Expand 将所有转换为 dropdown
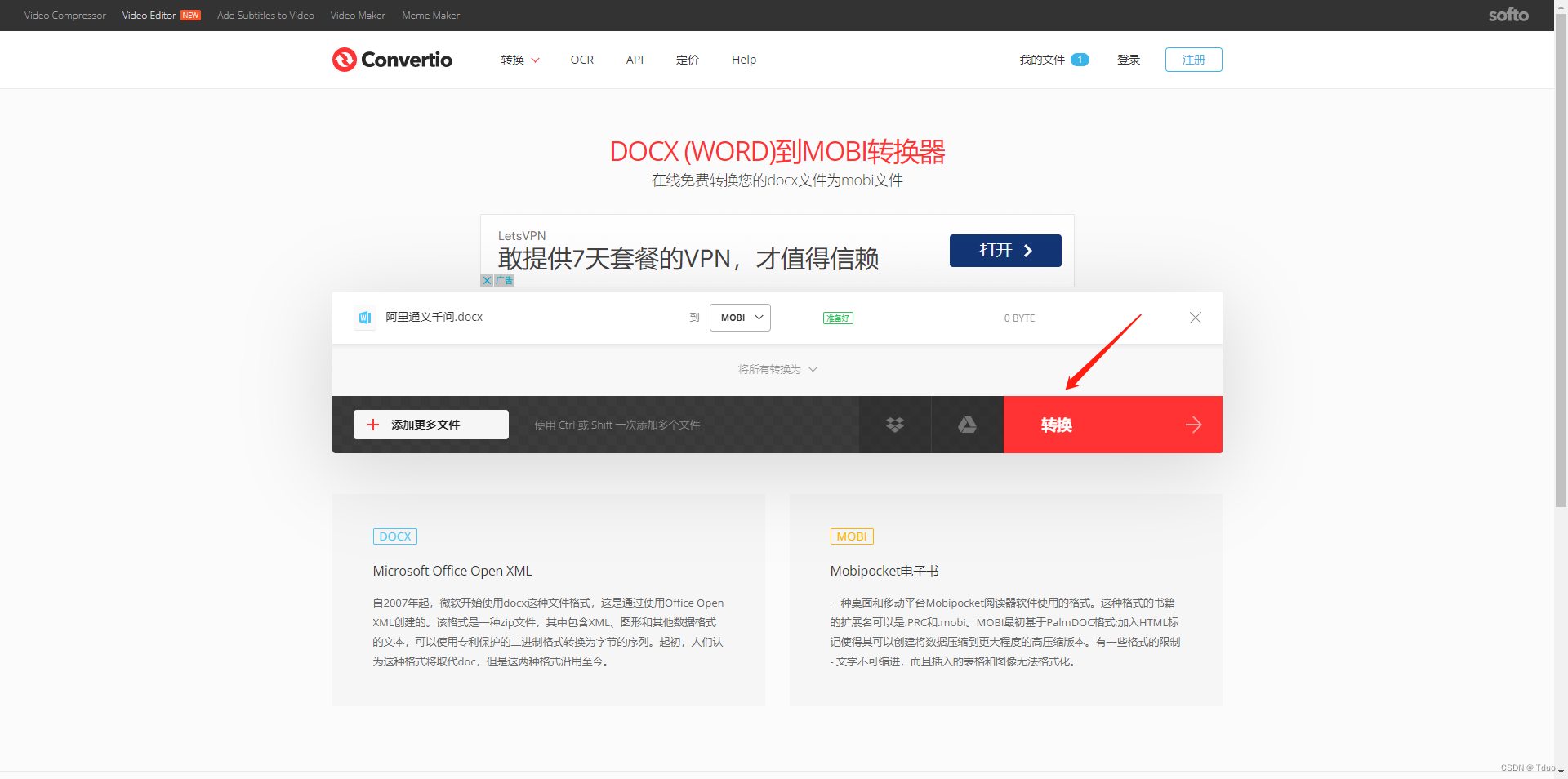Image resolution: width=1568 pixels, height=779 pixels. tap(777, 369)
